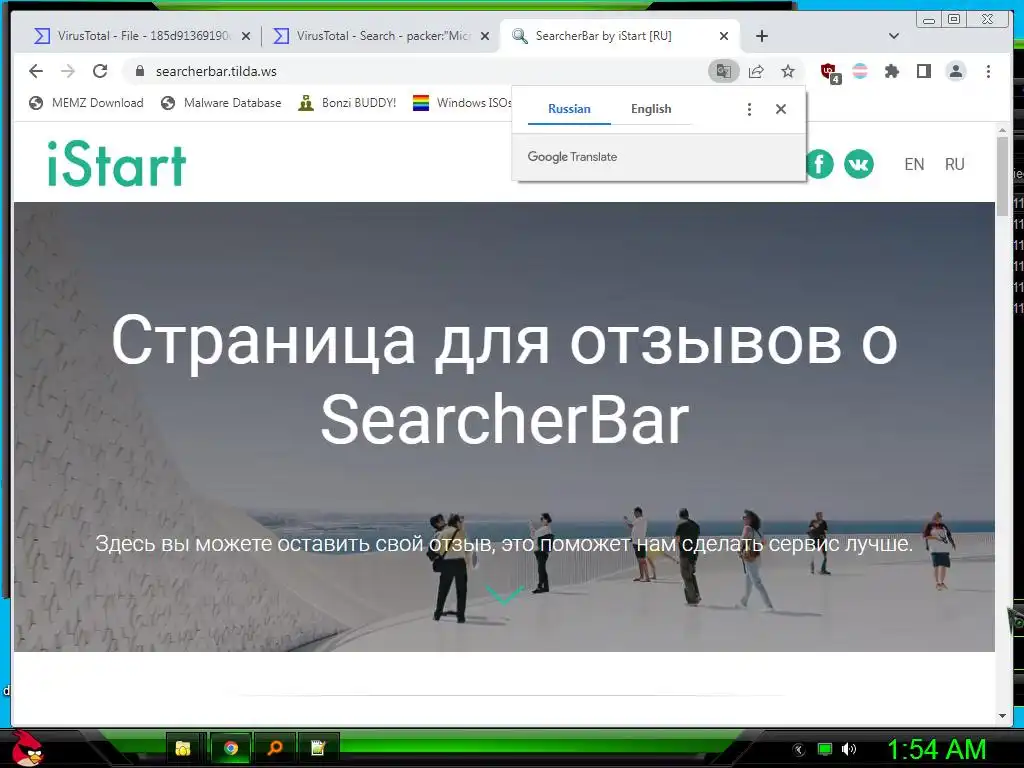Close the Google Translate popup
Screen dimensions: 1024x768
780,109
